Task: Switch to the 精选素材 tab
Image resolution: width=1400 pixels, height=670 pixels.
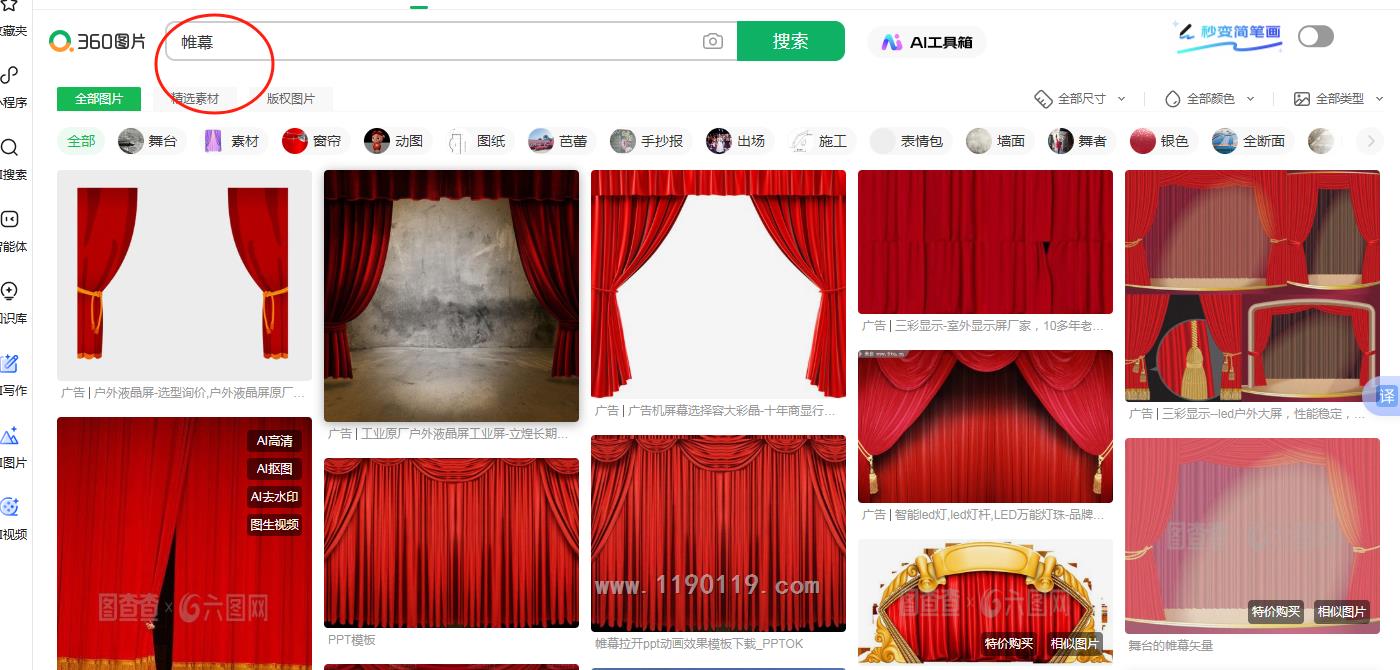Action: tap(194, 99)
